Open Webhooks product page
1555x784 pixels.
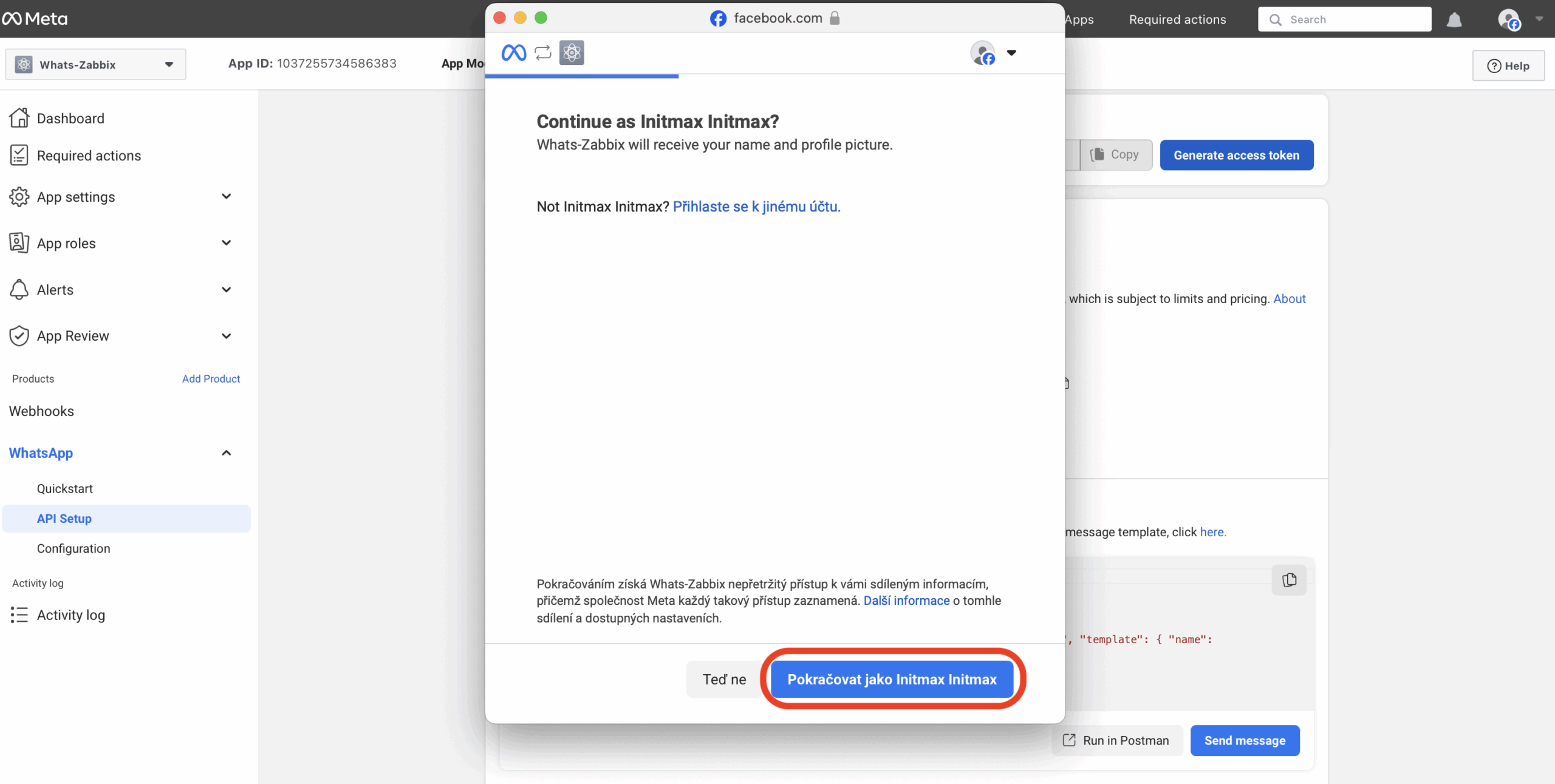tap(41, 411)
